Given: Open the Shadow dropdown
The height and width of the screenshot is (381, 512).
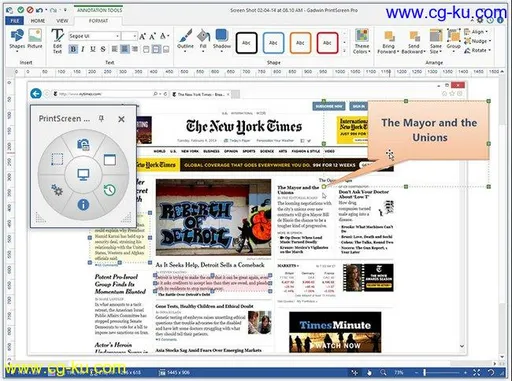Looking at the screenshot, I should click(x=222, y=40).
